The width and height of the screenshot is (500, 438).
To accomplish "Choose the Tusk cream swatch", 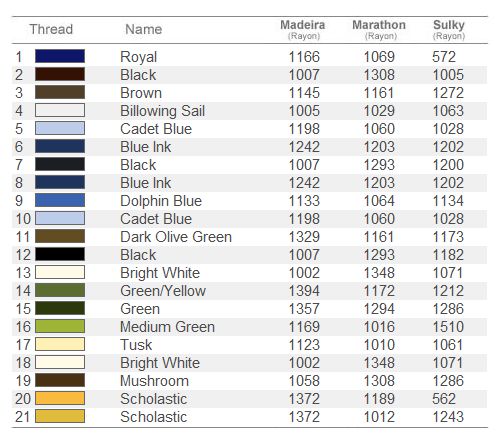I will click(x=60, y=344).
